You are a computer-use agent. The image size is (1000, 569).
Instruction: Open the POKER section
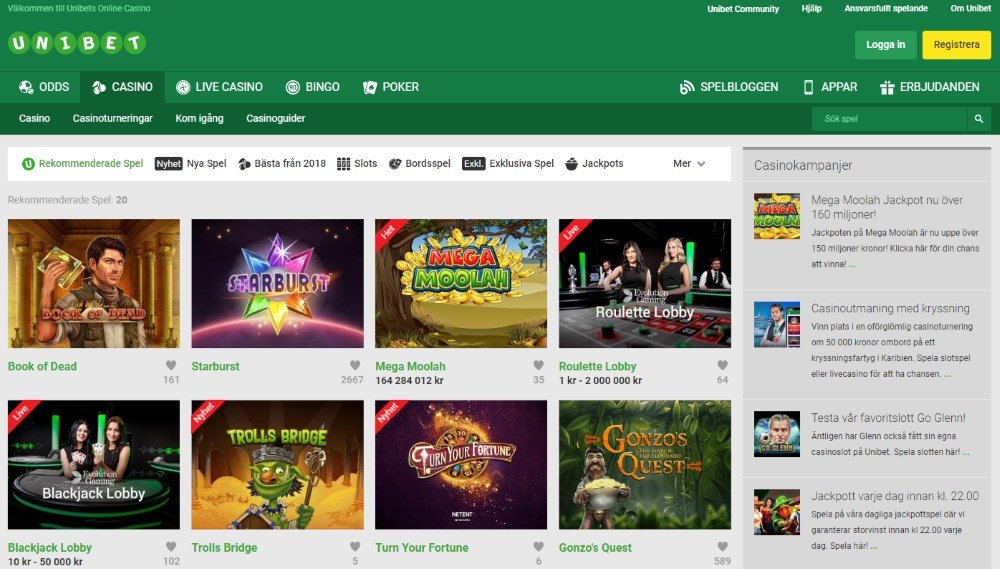point(390,87)
